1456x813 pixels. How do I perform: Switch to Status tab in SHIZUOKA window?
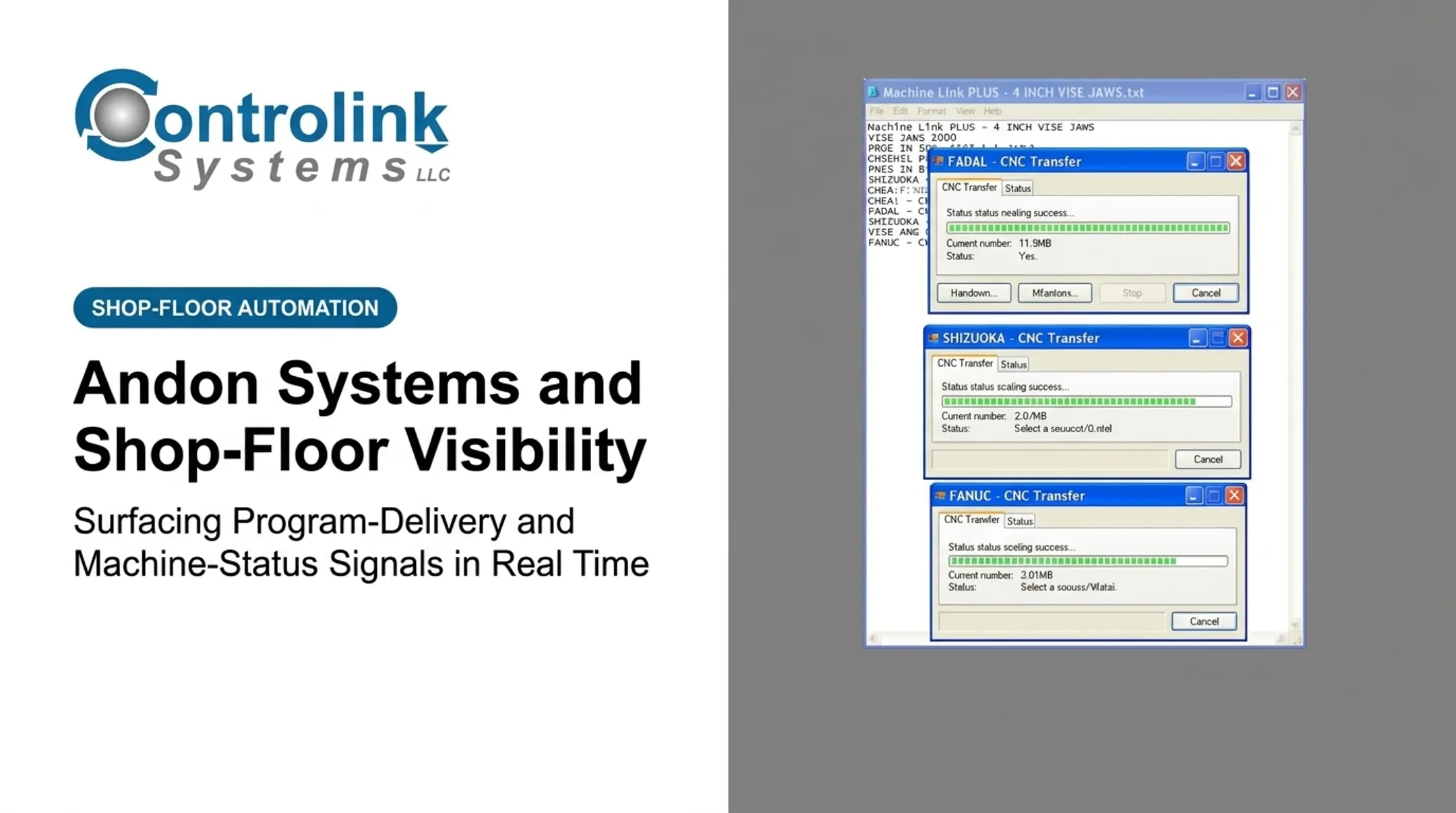(x=1013, y=365)
